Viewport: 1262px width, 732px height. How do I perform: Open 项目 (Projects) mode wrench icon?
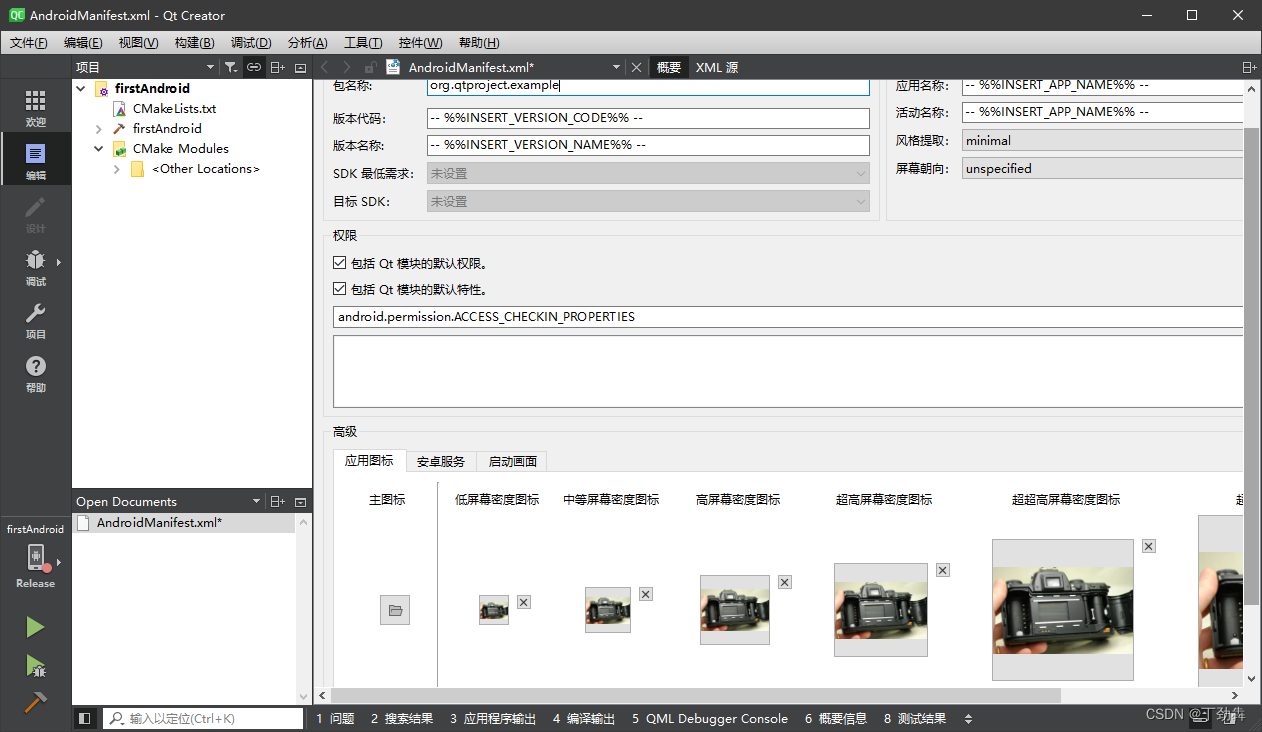tap(35, 320)
